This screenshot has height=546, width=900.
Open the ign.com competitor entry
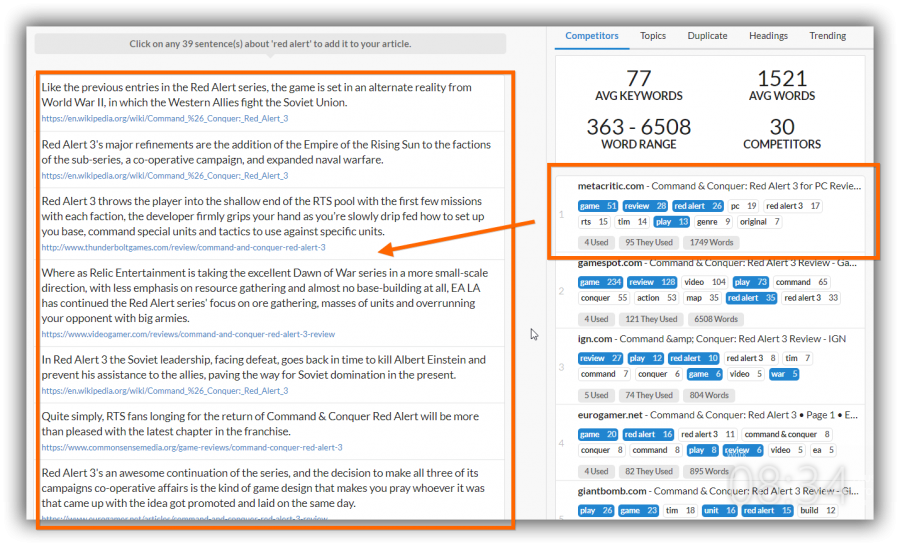pyautogui.click(x=712, y=339)
